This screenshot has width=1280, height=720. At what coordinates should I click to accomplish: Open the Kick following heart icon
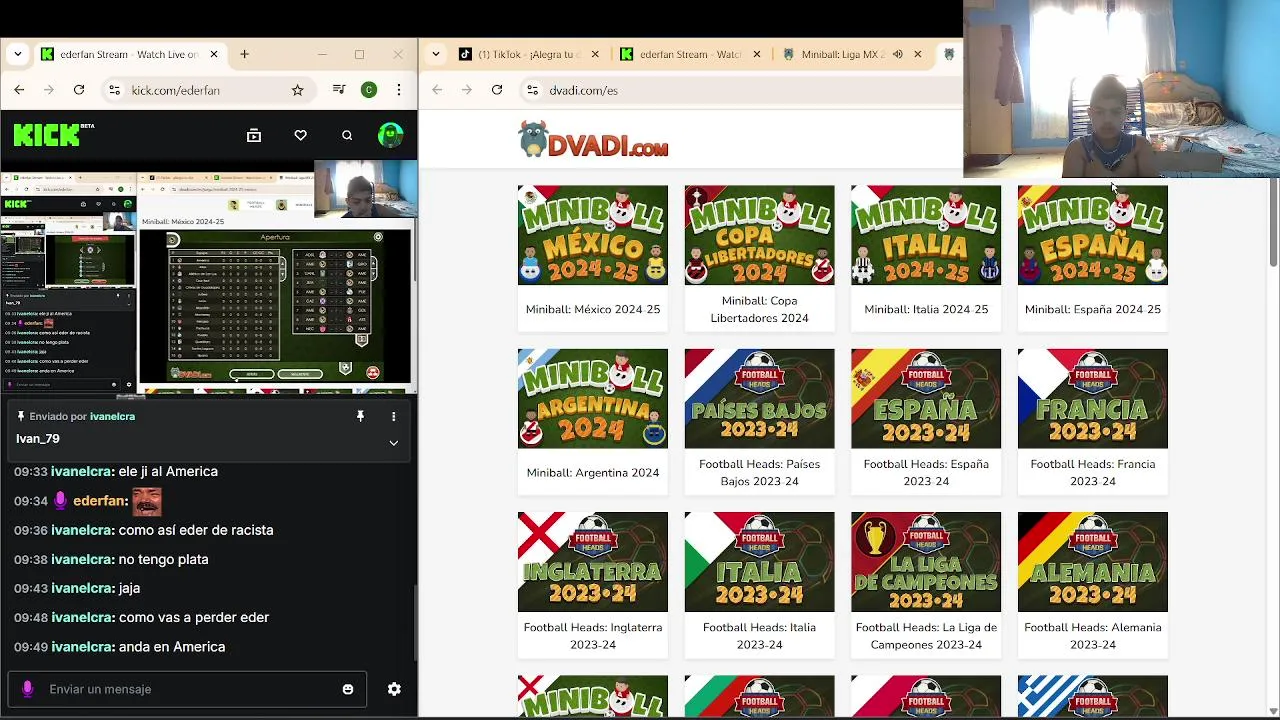(300, 135)
